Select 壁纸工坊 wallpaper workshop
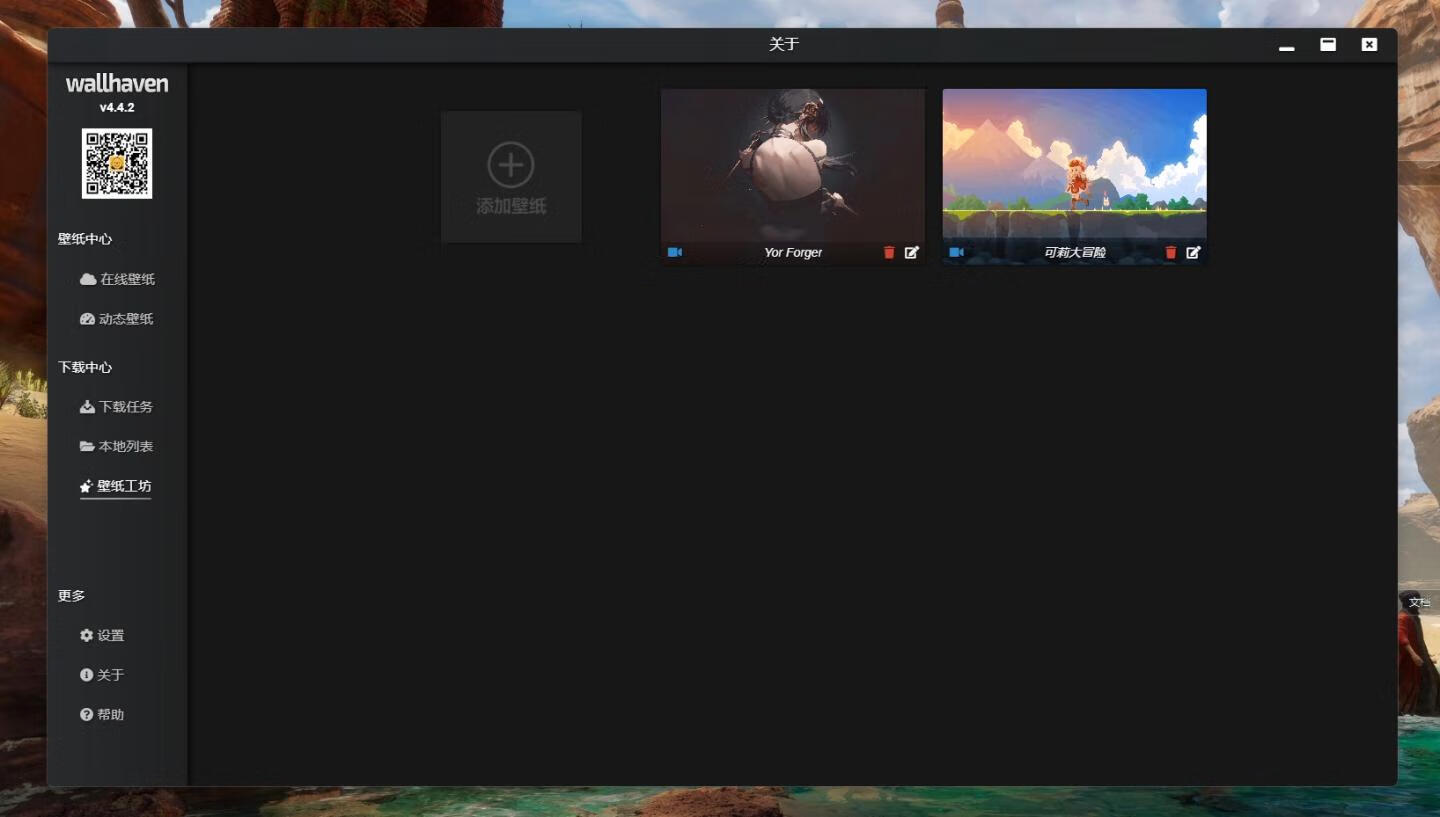 (116, 486)
